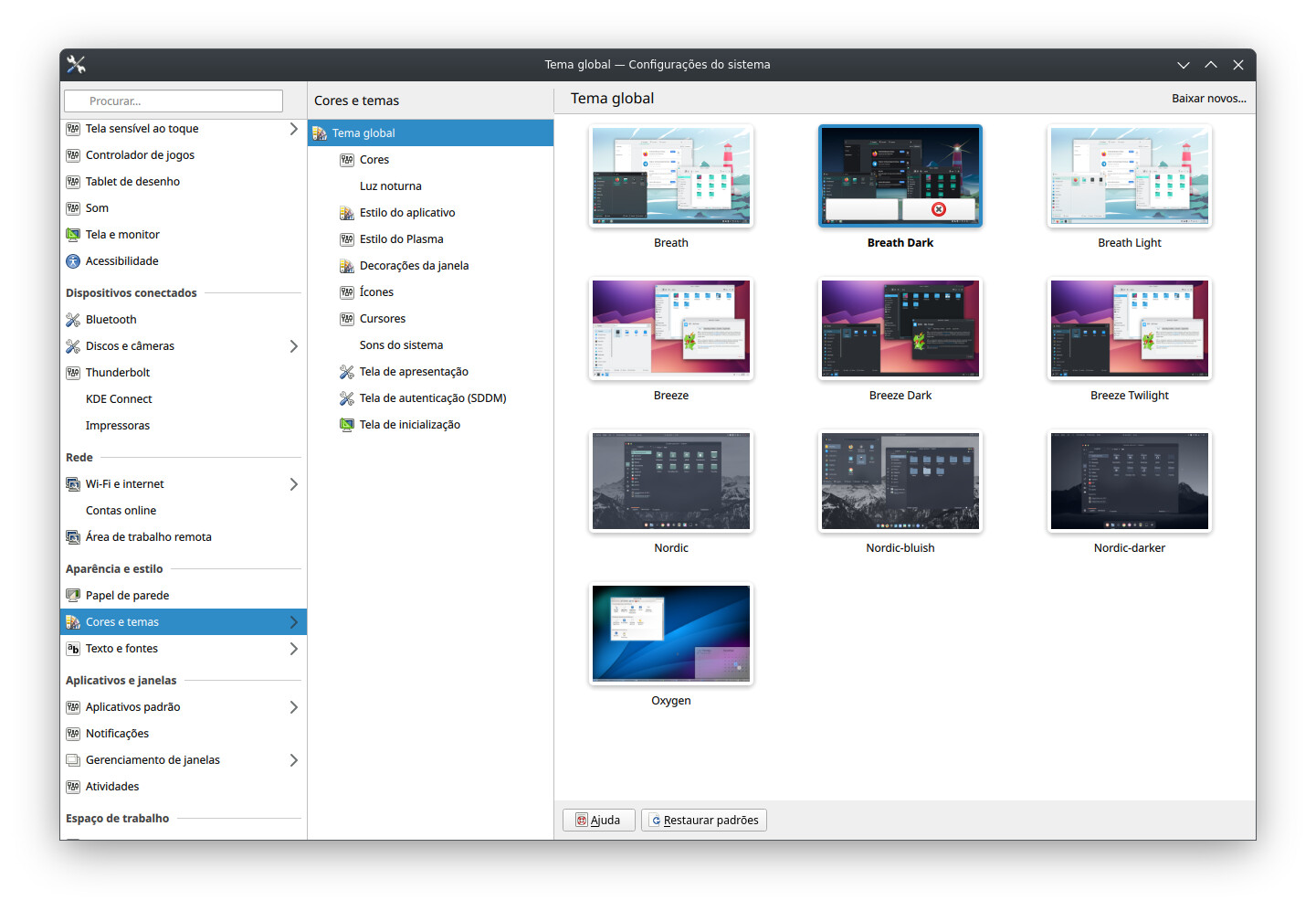The image size is (1316, 911).
Task: Expand the Wi-Fi e internet arrow
Action: click(x=293, y=484)
